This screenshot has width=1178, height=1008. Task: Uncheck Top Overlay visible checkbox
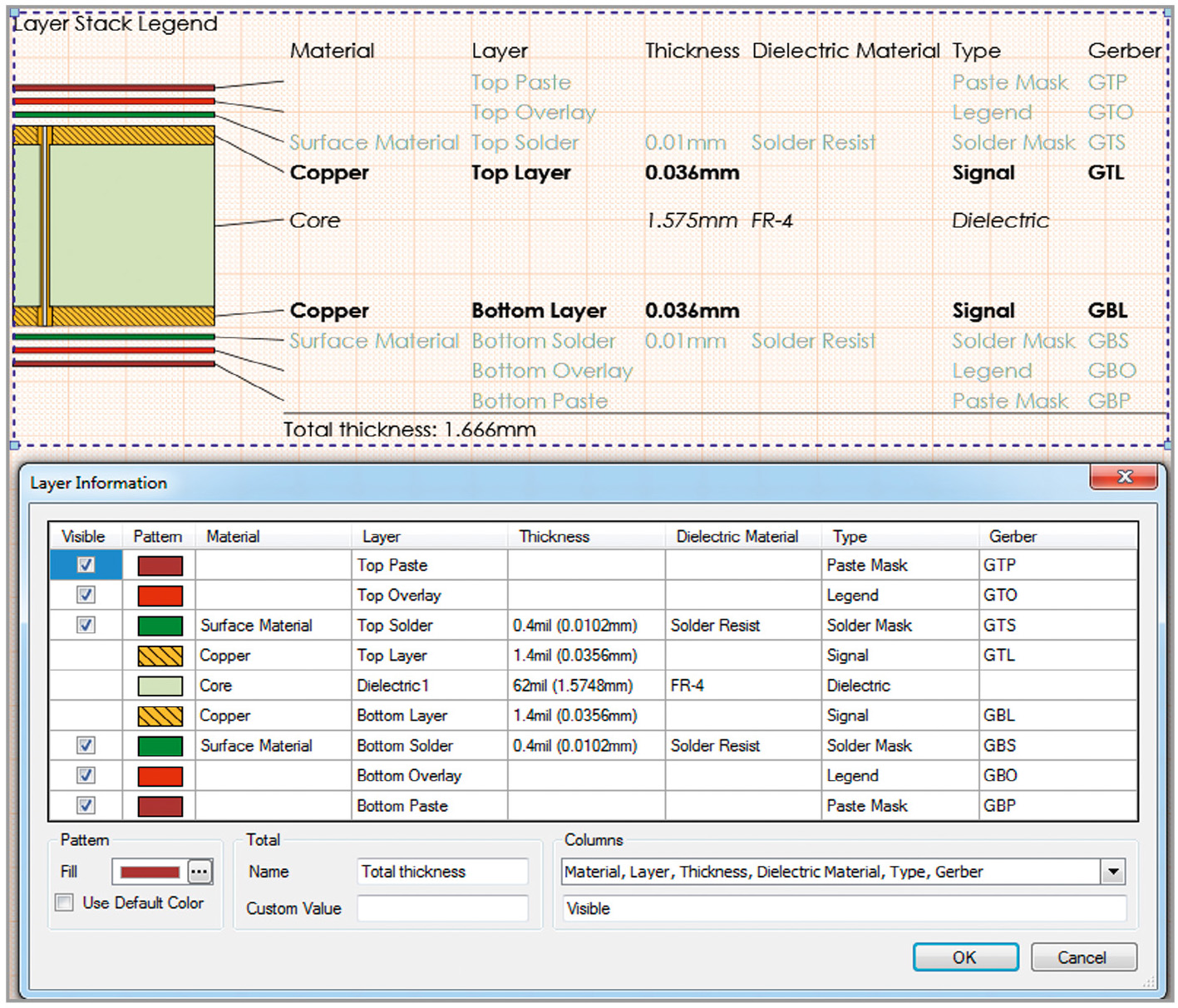[x=86, y=595]
